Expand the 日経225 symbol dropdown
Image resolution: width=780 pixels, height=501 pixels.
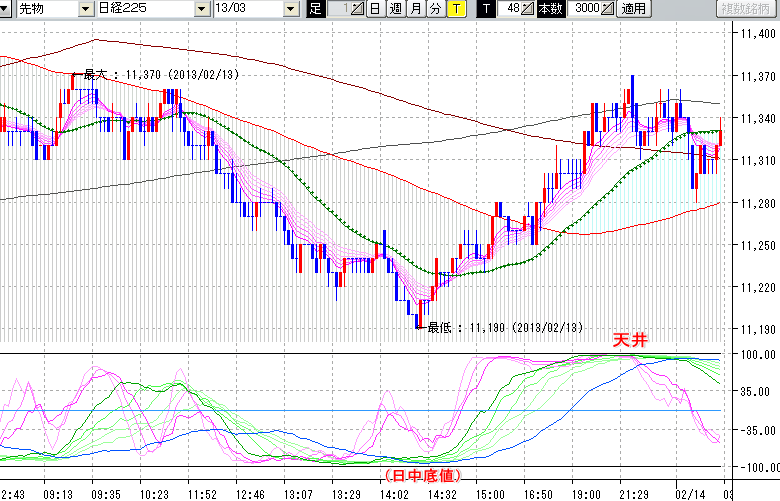203,9
